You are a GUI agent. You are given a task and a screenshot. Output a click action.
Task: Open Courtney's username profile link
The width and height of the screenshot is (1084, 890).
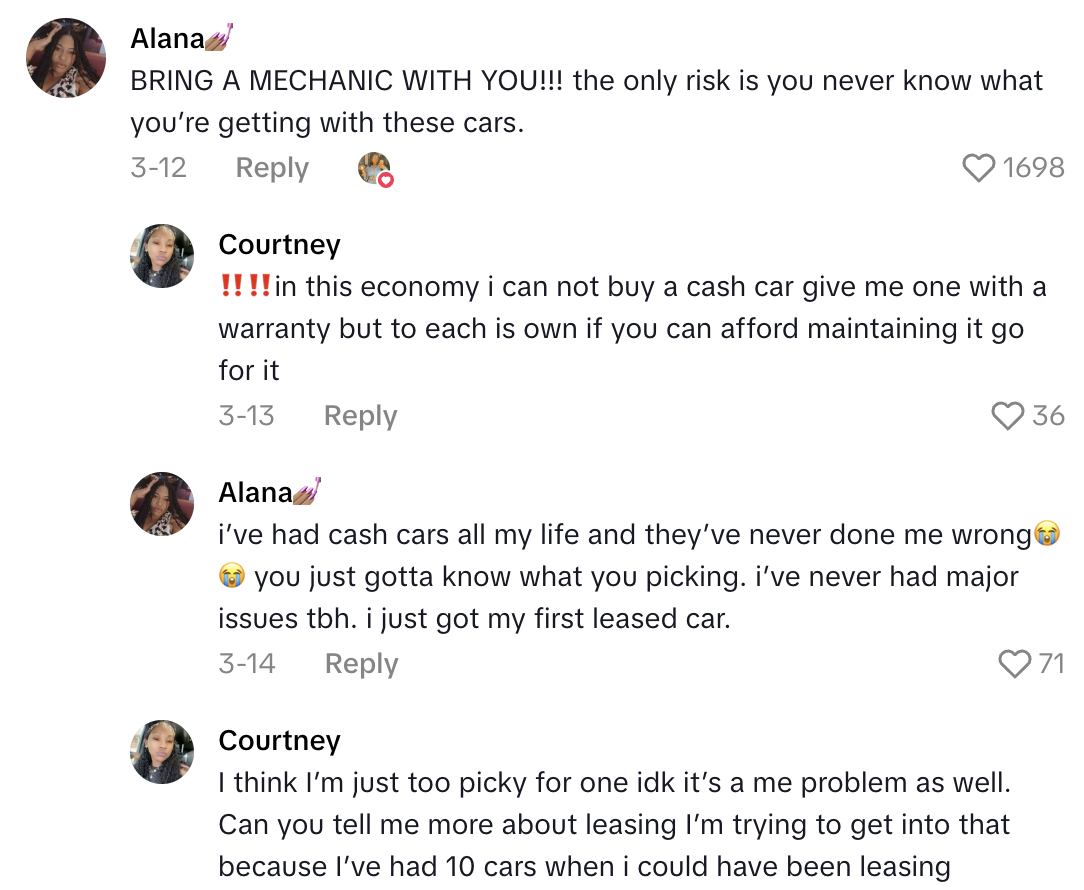coord(279,244)
